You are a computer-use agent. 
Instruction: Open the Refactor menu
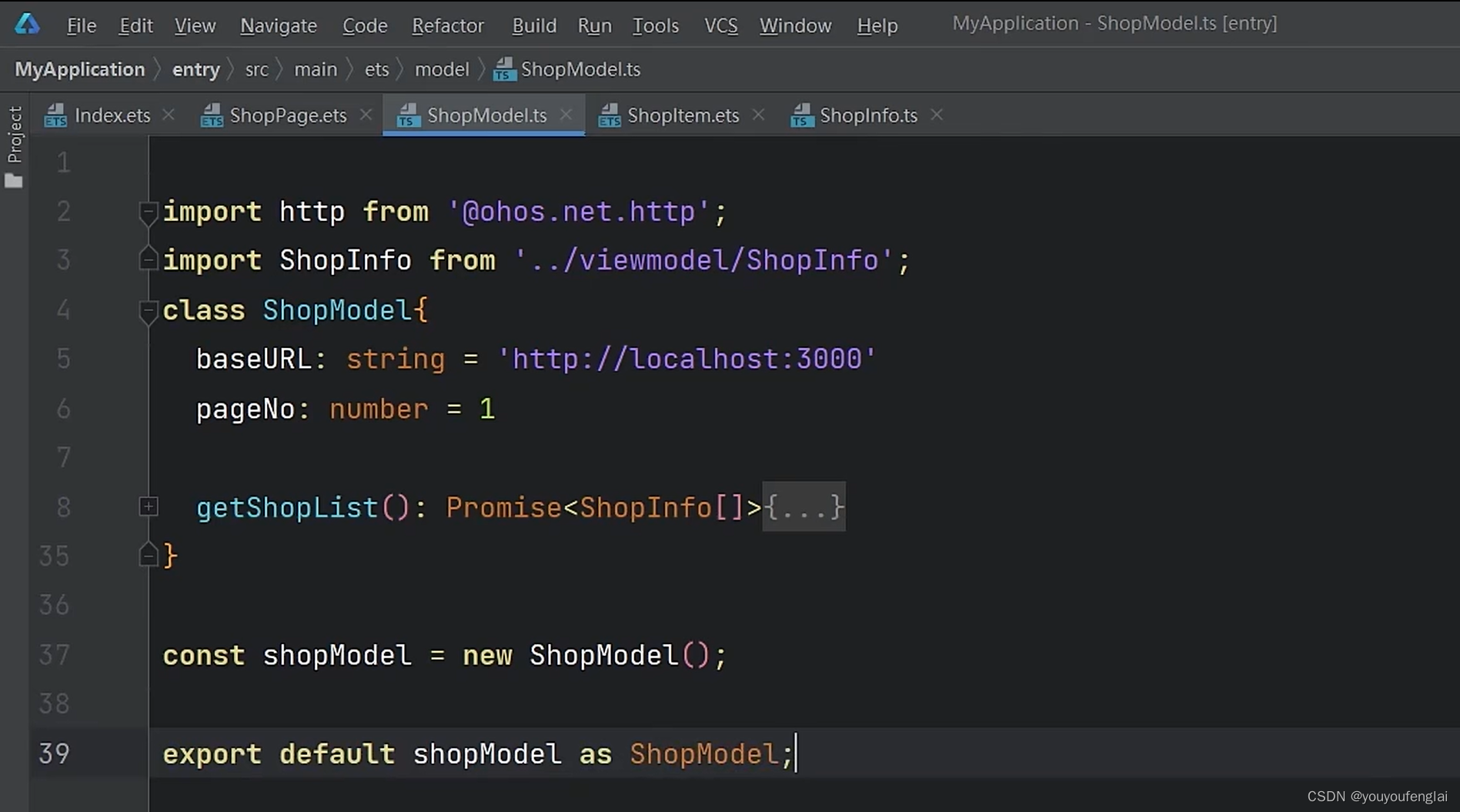point(448,25)
